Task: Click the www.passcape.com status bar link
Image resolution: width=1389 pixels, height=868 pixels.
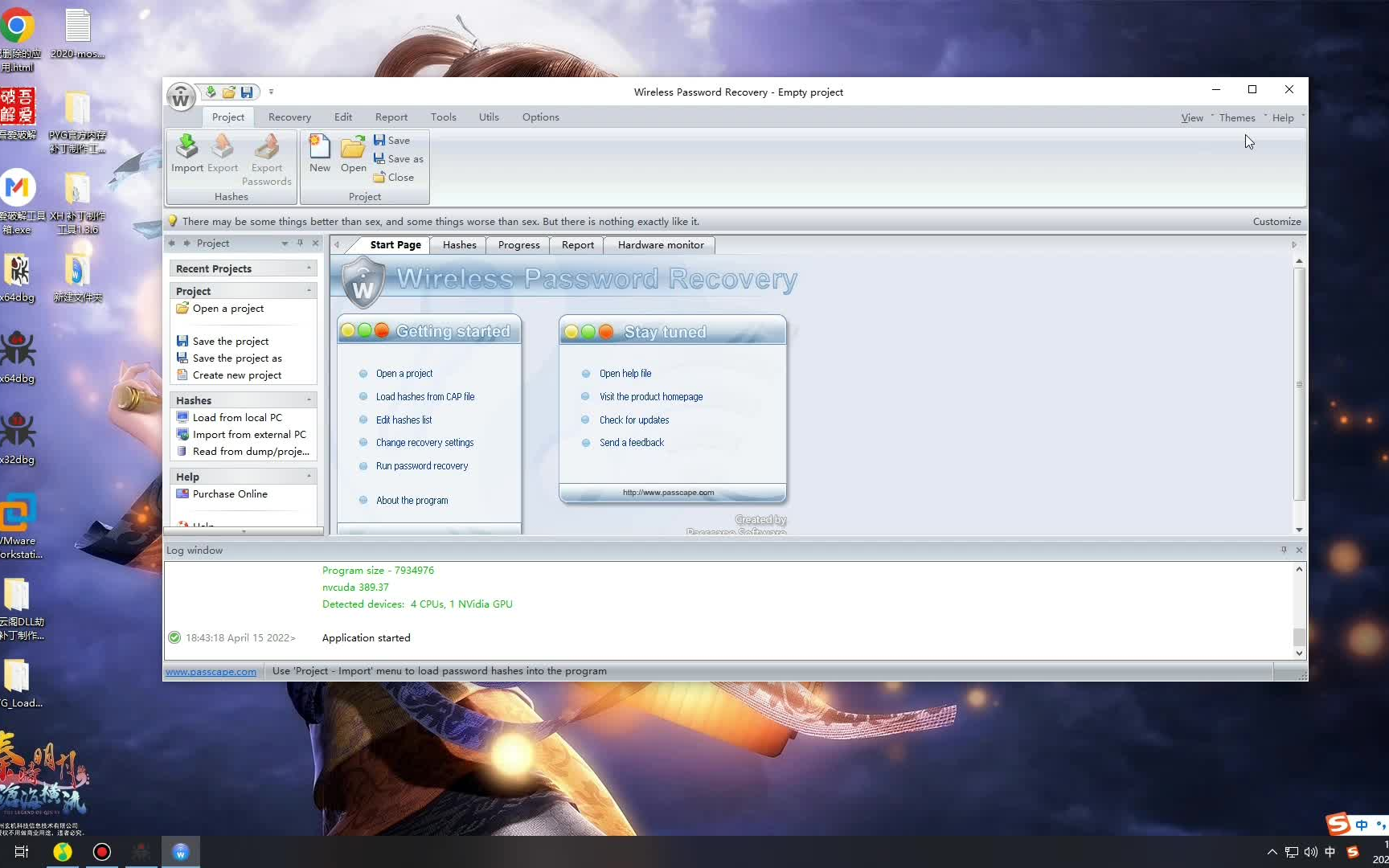Action: 211,672
